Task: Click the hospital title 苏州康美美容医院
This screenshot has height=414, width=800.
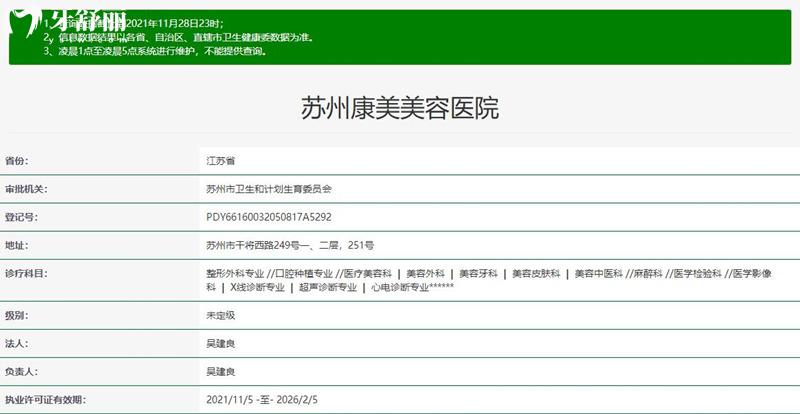Action: pos(399,108)
